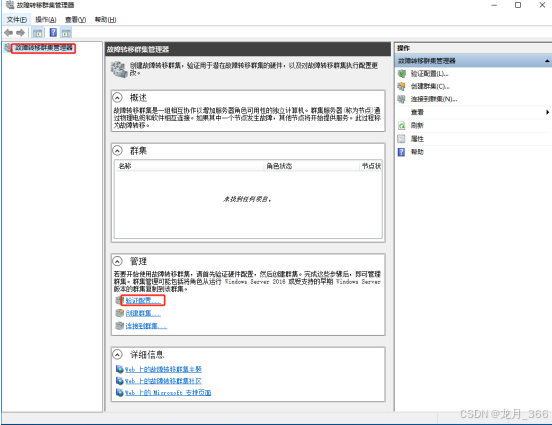Click the Back arrow toolbar icon
This screenshot has width=552, height=425.
[8, 33]
